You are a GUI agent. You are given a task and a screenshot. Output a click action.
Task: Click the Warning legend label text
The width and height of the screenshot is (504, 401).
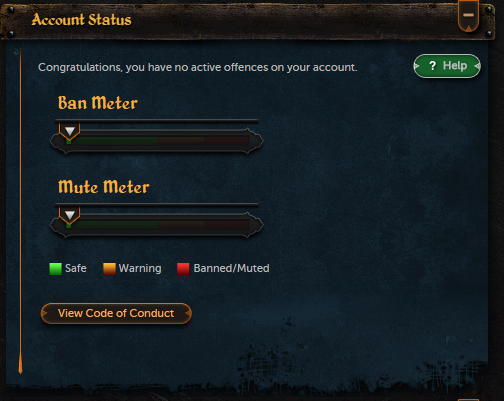(140, 269)
